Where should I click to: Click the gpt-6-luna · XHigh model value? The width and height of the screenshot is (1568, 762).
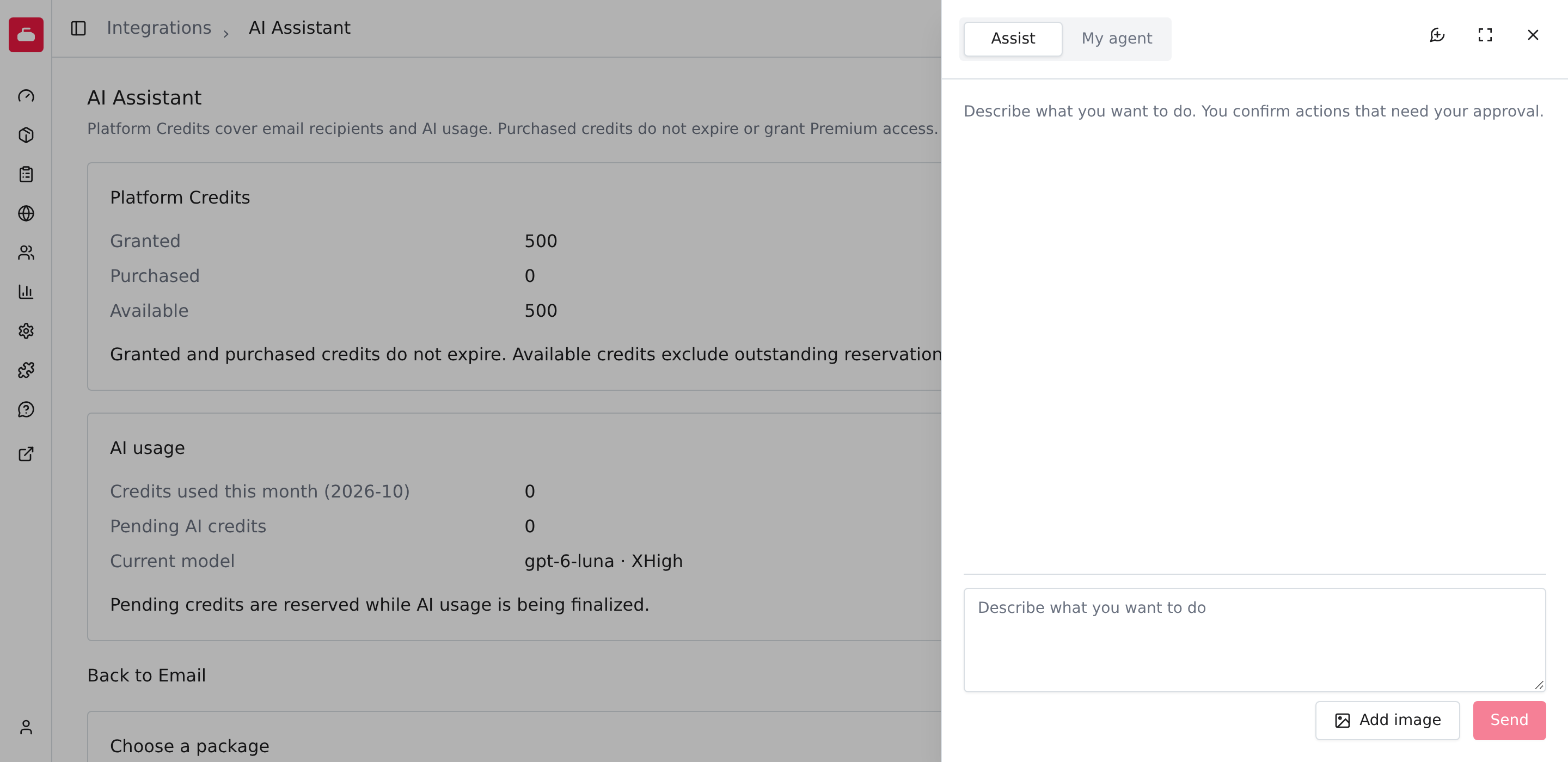pos(603,561)
